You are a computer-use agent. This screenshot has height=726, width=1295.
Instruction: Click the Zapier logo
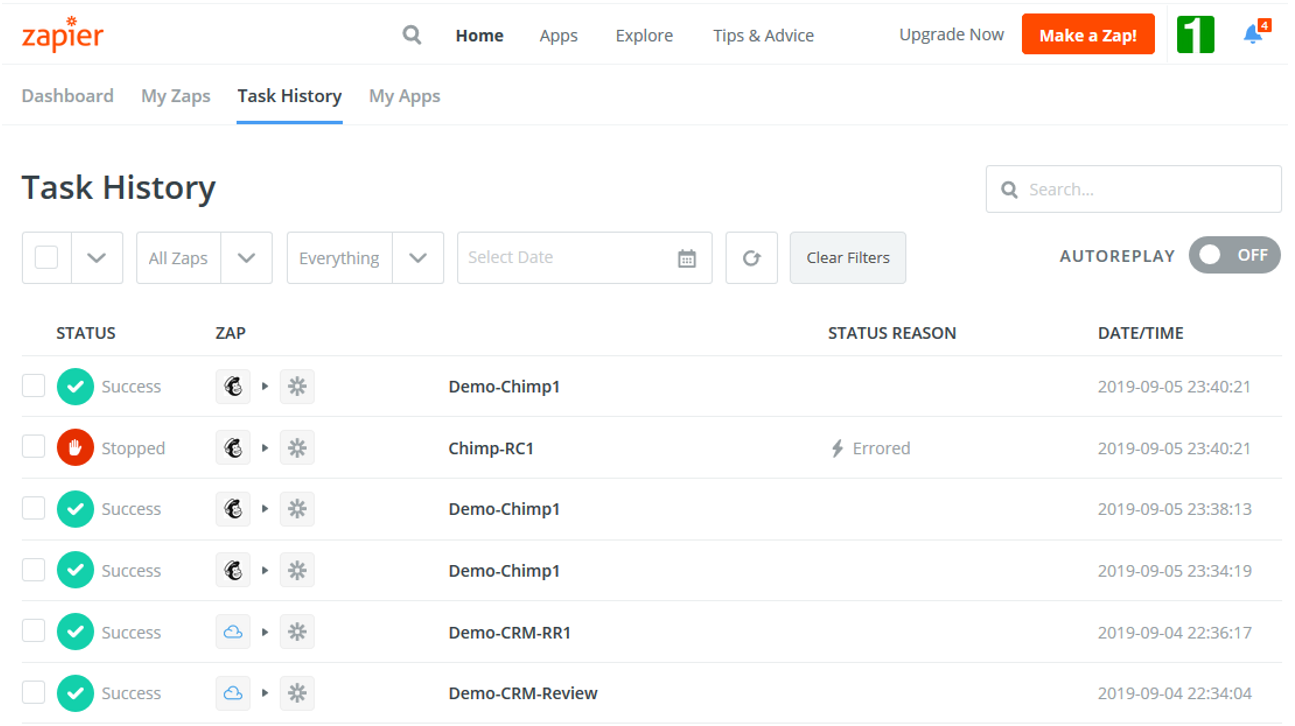point(62,34)
